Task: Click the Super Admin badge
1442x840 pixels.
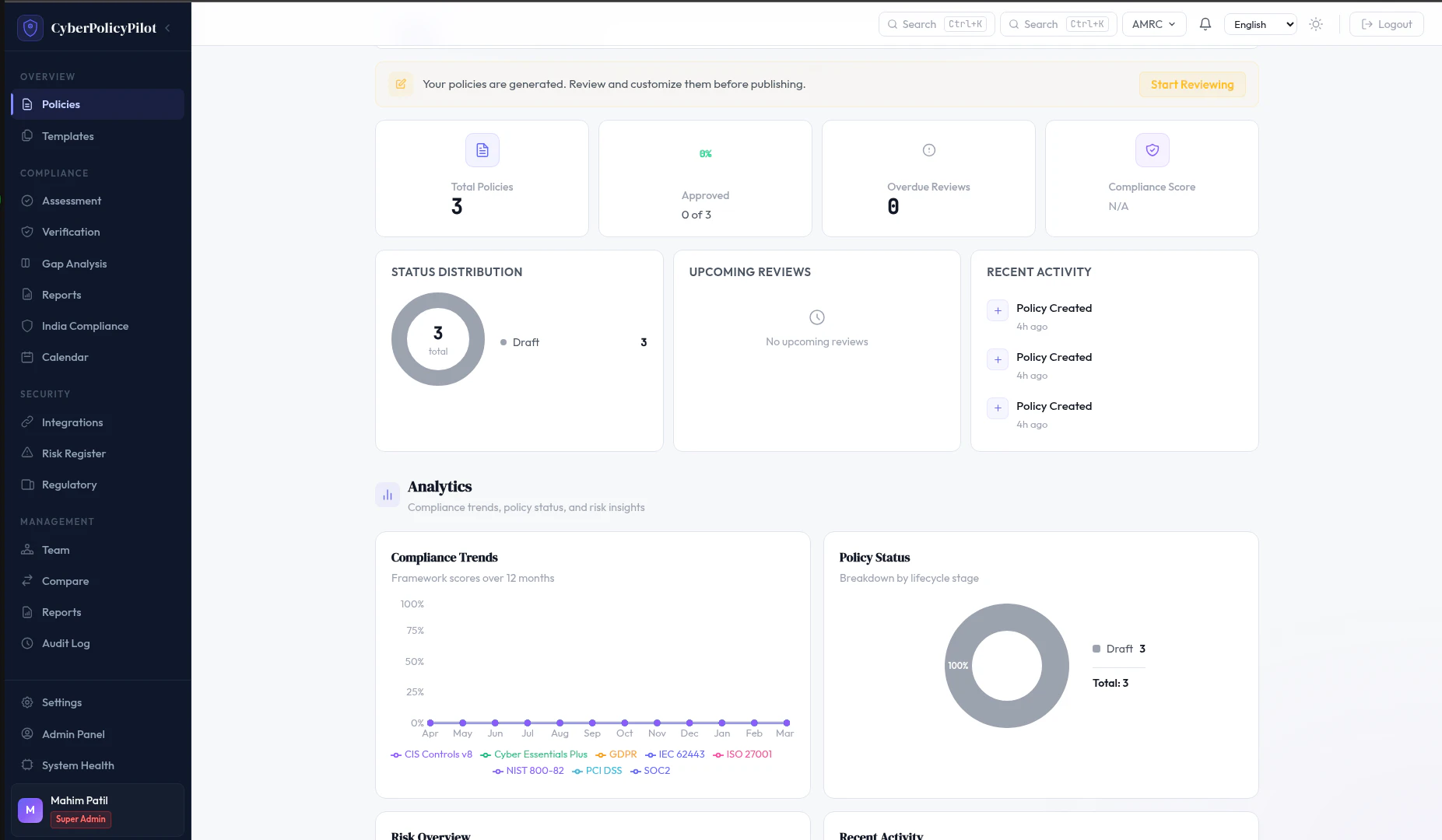Action: click(x=81, y=819)
